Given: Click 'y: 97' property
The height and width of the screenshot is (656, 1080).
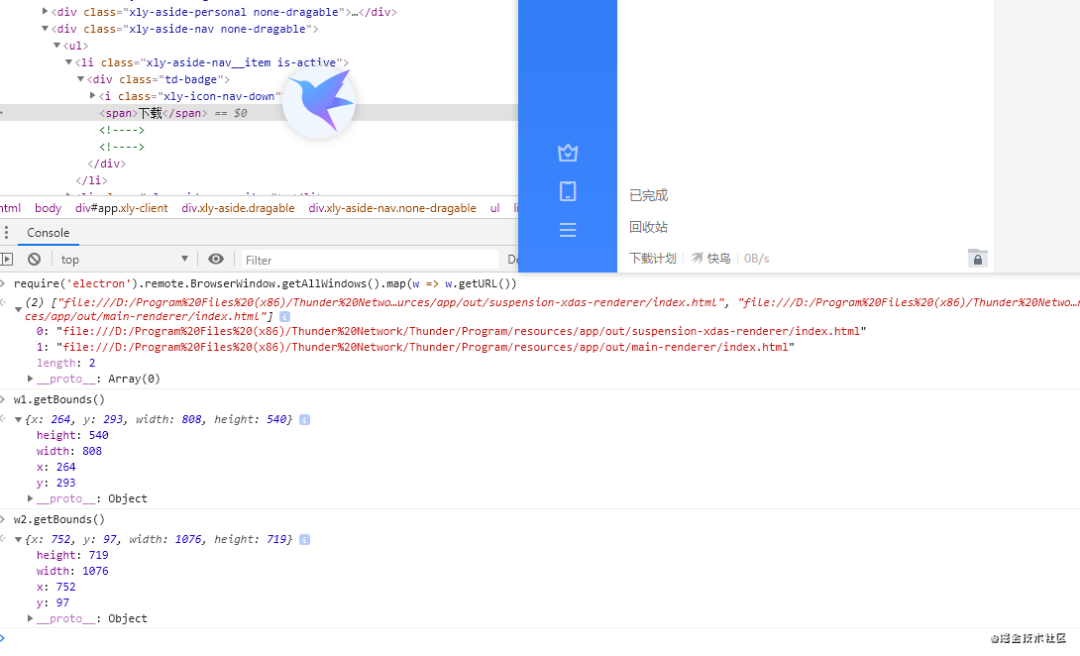Looking at the screenshot, I should pos(53,602).
